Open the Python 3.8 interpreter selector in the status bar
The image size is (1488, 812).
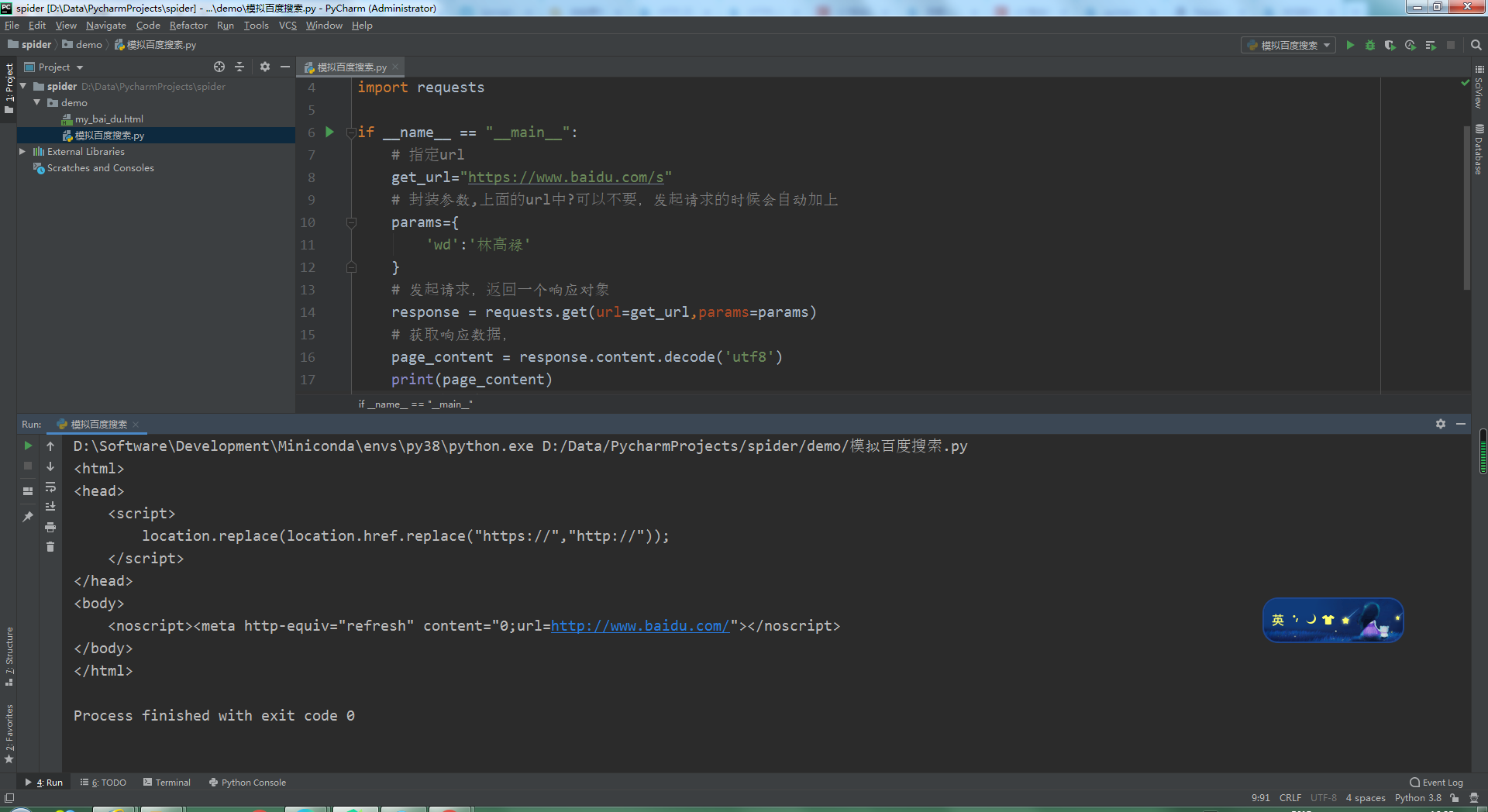pos(1418,798)
